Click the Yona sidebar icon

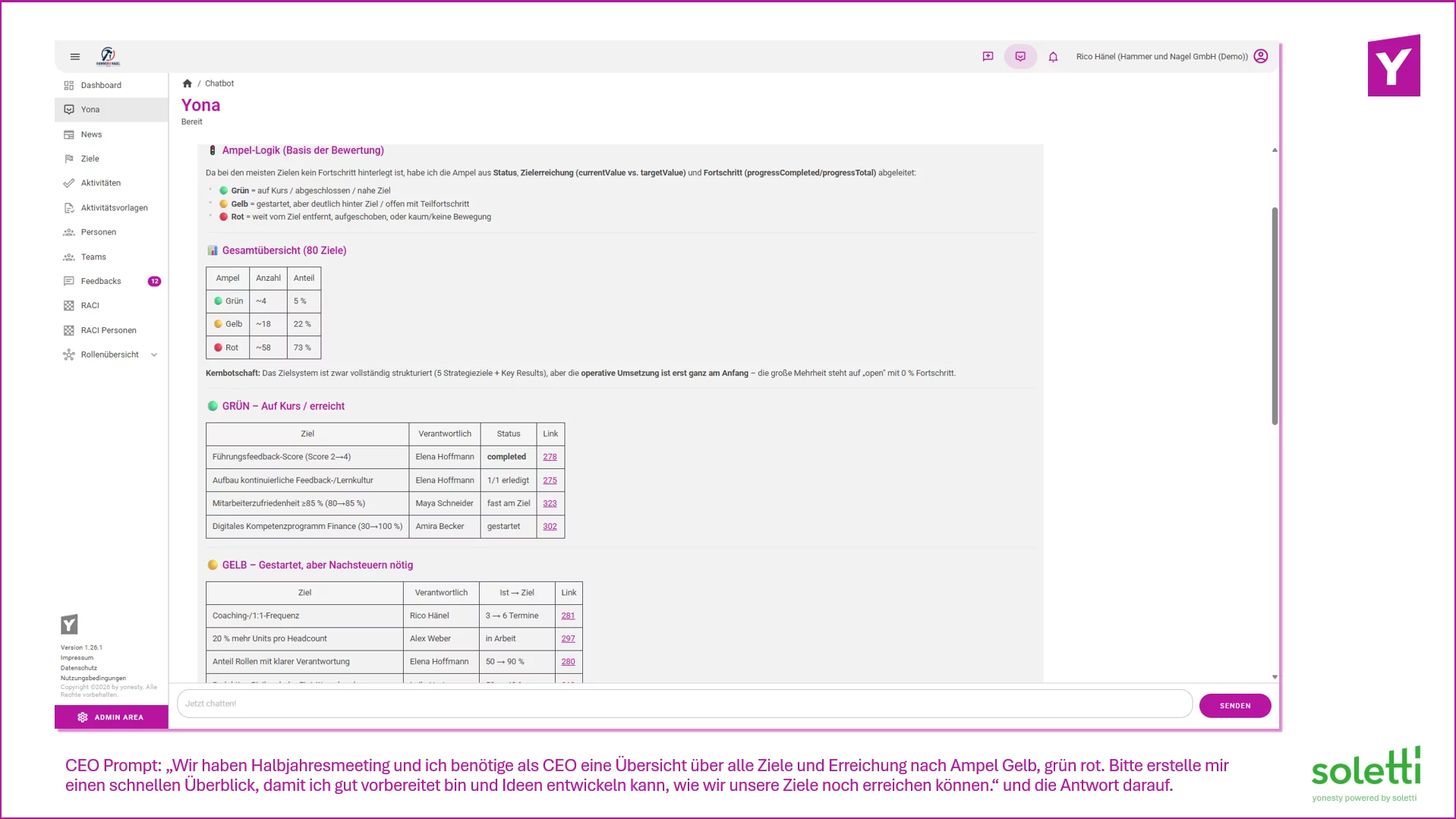[69, 109]
